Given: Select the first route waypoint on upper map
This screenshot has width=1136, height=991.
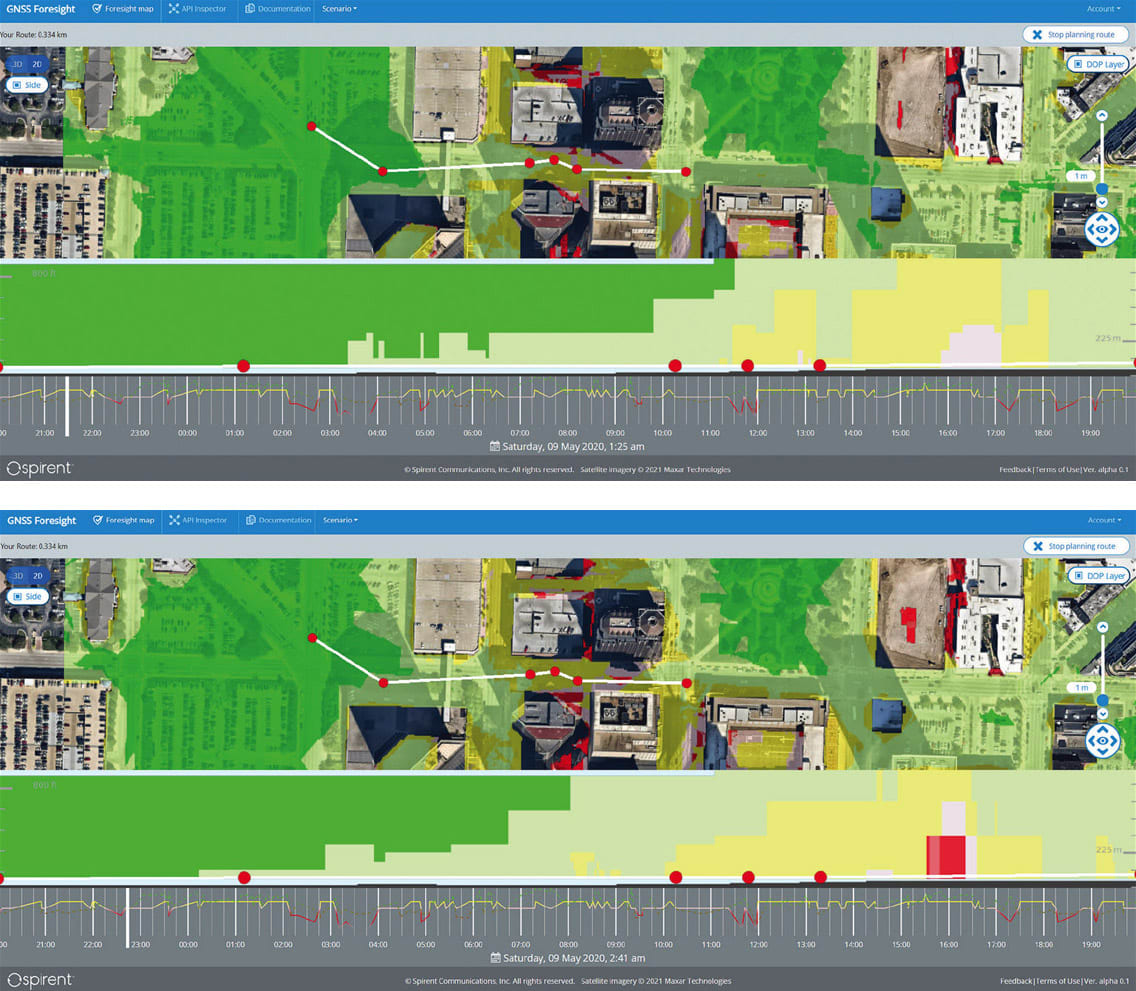Looking at the screenshot, I should coord(312,127).
